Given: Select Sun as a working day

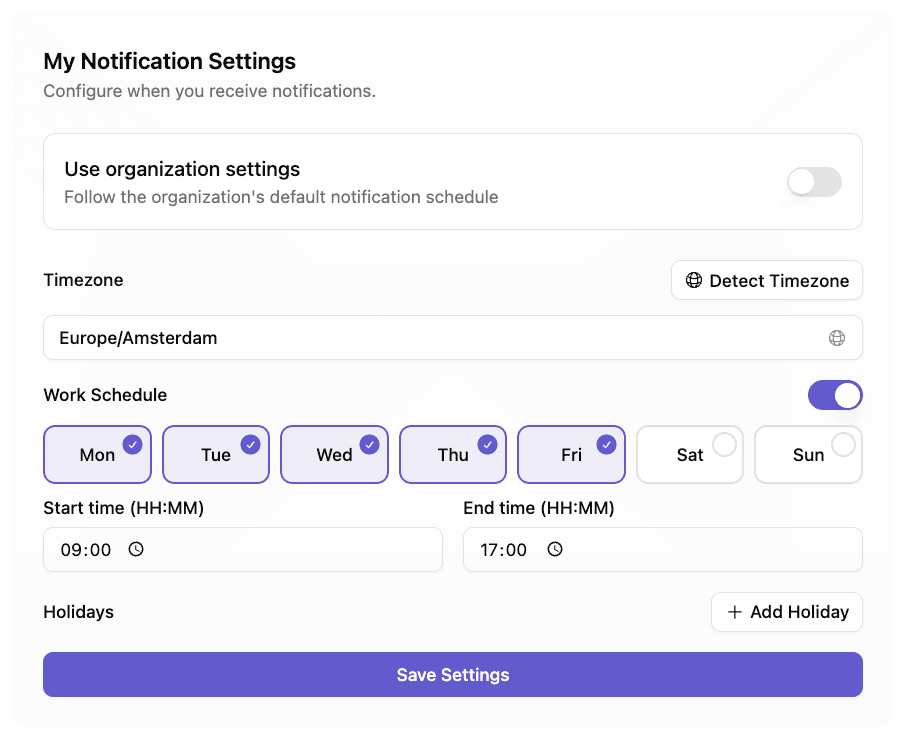Looking at the screenshot, I should pyautogui.click(x=808, y=454).
